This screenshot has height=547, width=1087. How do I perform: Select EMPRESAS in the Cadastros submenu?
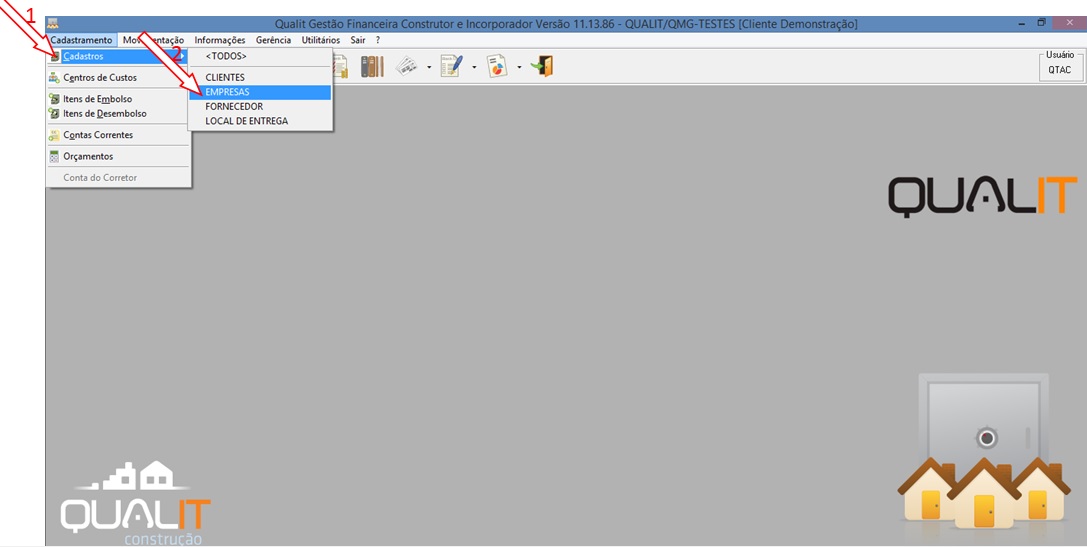coord(261,92)
